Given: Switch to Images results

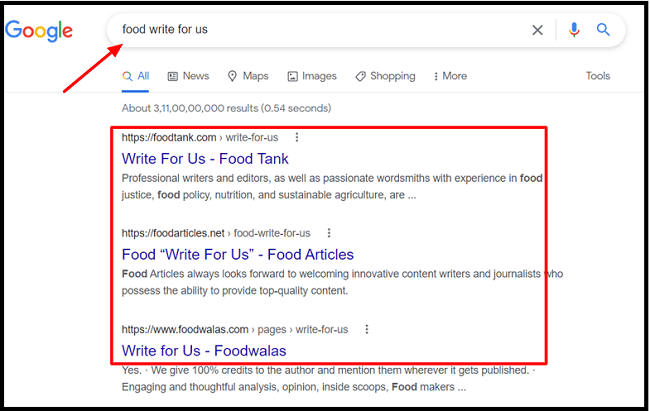Looking at the screenshot, I should 312,76.
